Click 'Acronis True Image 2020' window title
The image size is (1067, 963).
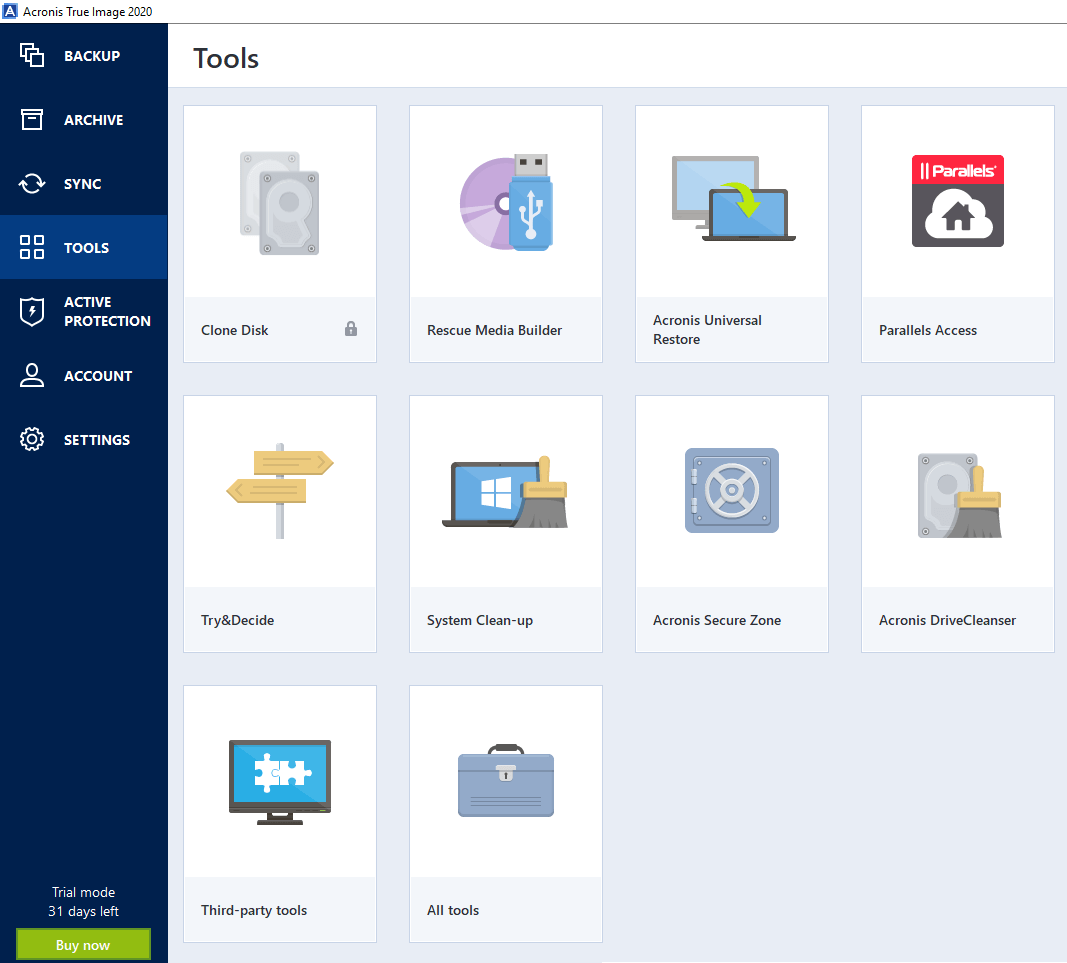pyautogui.click(x=88, y=12)
